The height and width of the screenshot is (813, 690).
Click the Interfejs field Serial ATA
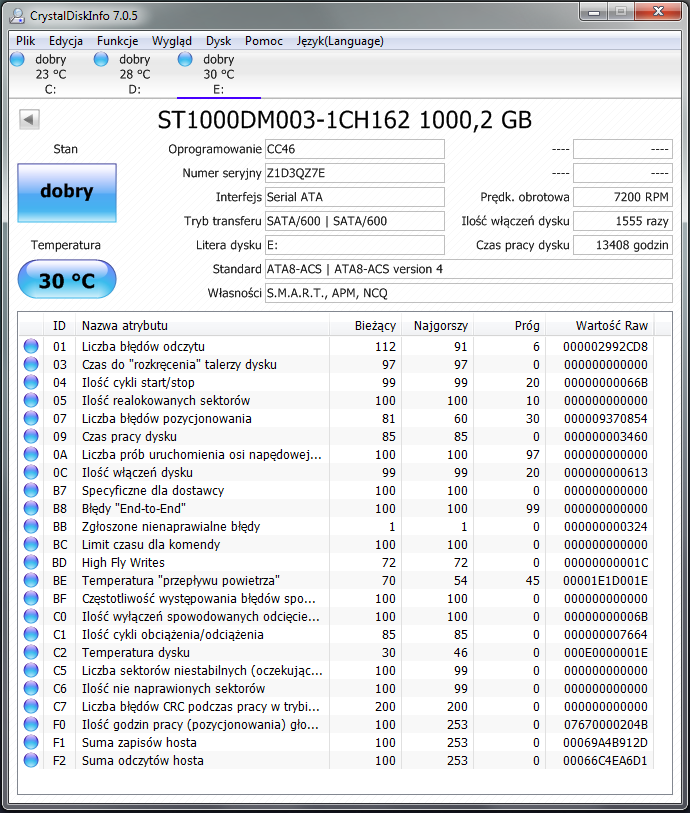[355, 197]
